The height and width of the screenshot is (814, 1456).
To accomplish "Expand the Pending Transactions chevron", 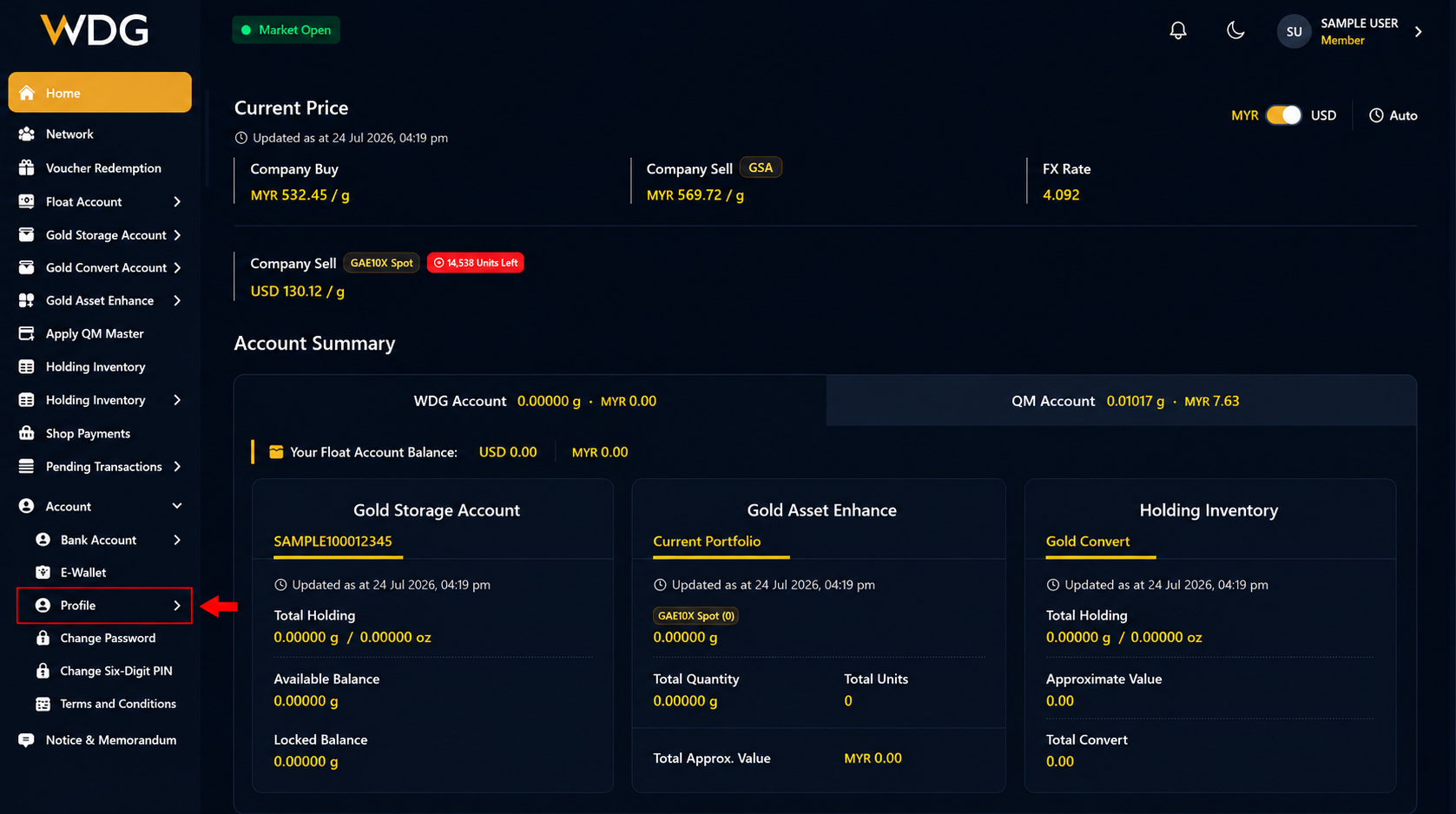I will coord(177,467).
